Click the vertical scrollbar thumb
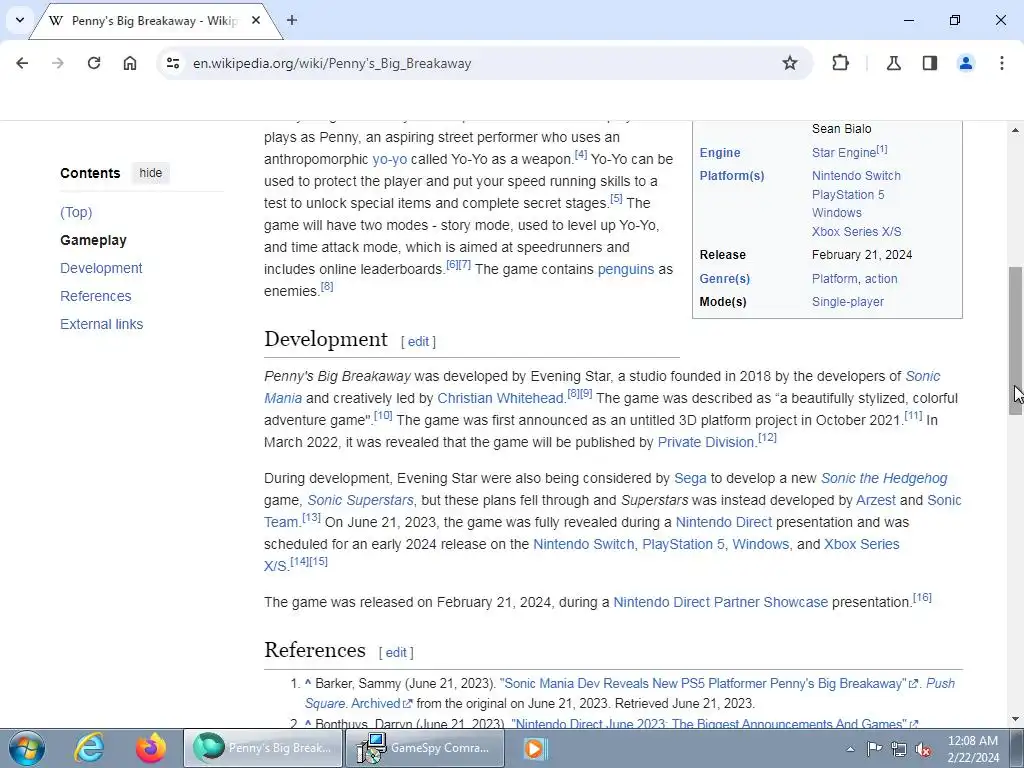 [1016, 341]
